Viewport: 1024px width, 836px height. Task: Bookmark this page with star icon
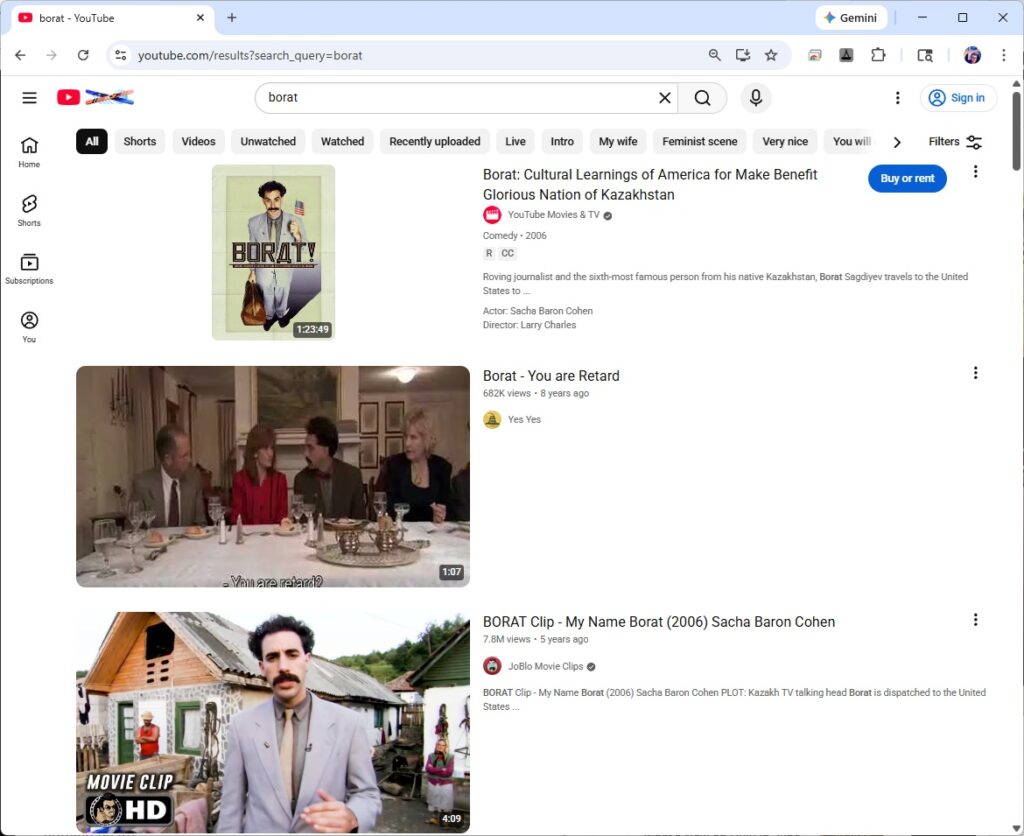tap(771, 55)
